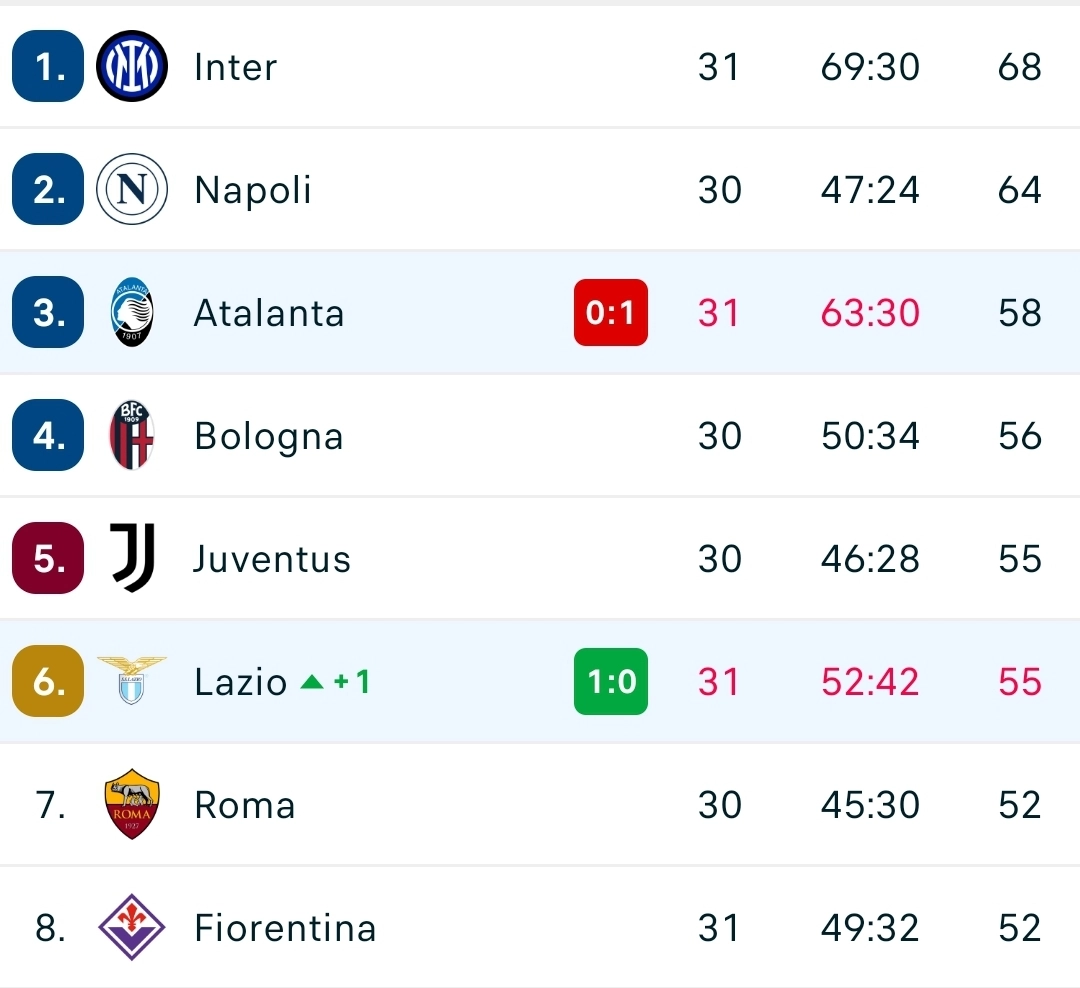
Task: Open the Napoli team page
Action: click(x=252, y=189)
